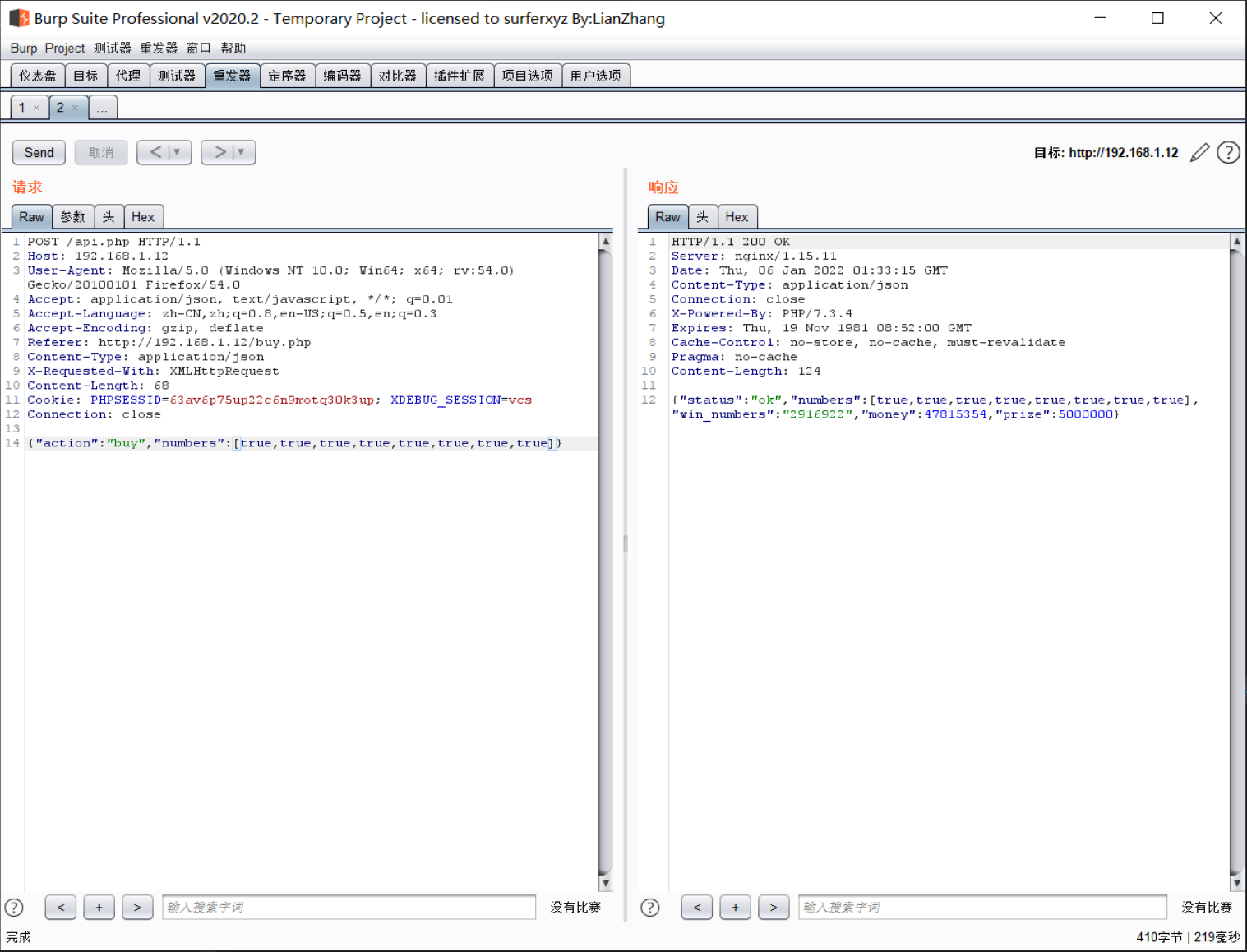Image resolution: width=1247 pixels, height=952 pixels.
Task: Switch to 编码器 tab
Action: (342, 76)
